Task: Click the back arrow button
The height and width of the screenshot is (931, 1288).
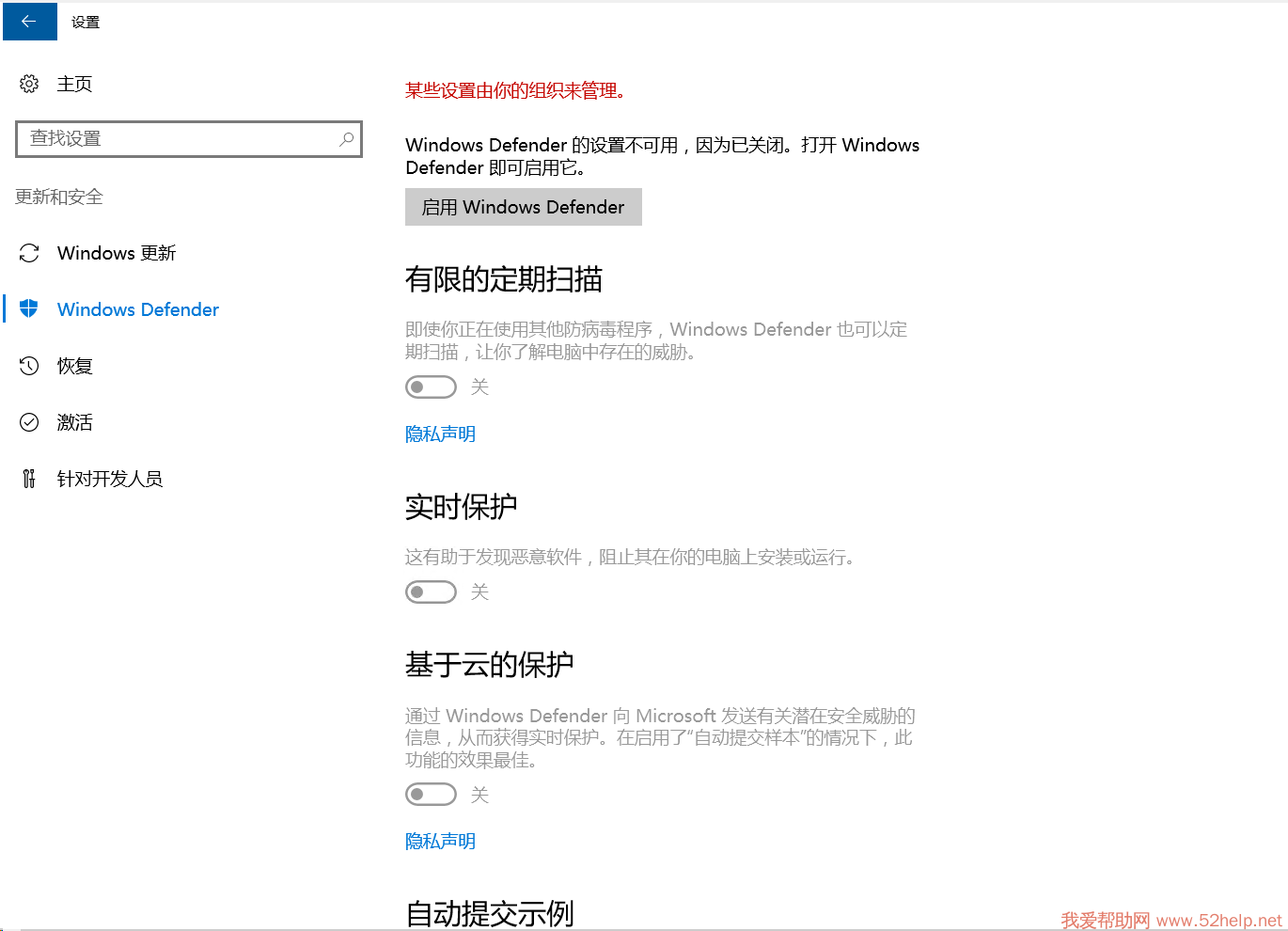Action: pos(29,22)
